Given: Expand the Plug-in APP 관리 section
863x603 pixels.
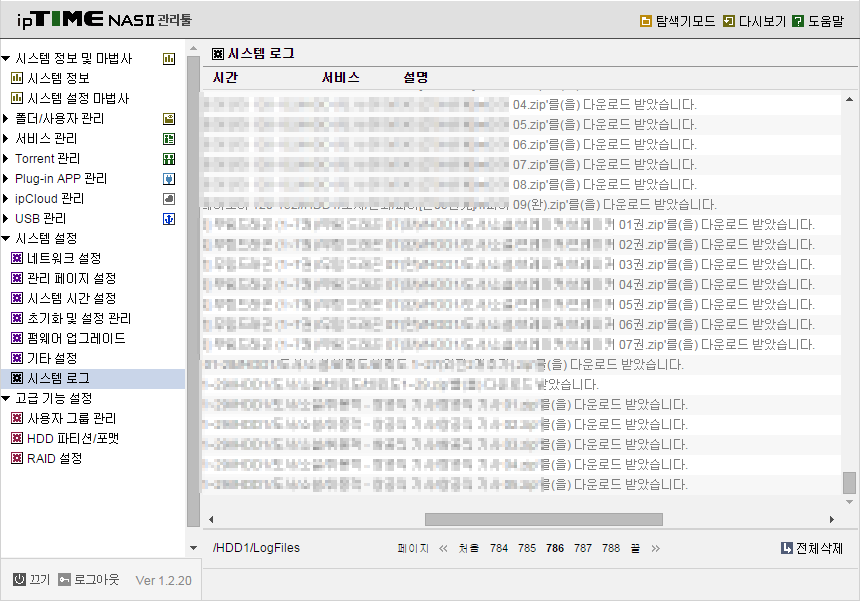Looking at the screenshot, I should [x=6, y=178].
